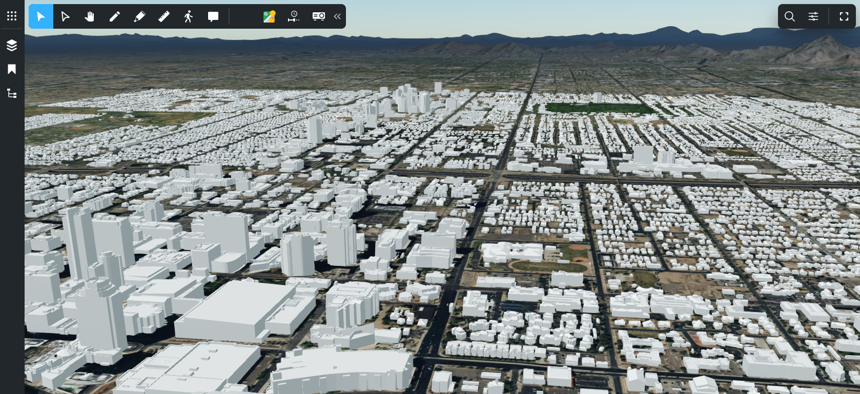Select the filled arrow selection tool
This screenshot has width=860, height=394.
point(41,16)
